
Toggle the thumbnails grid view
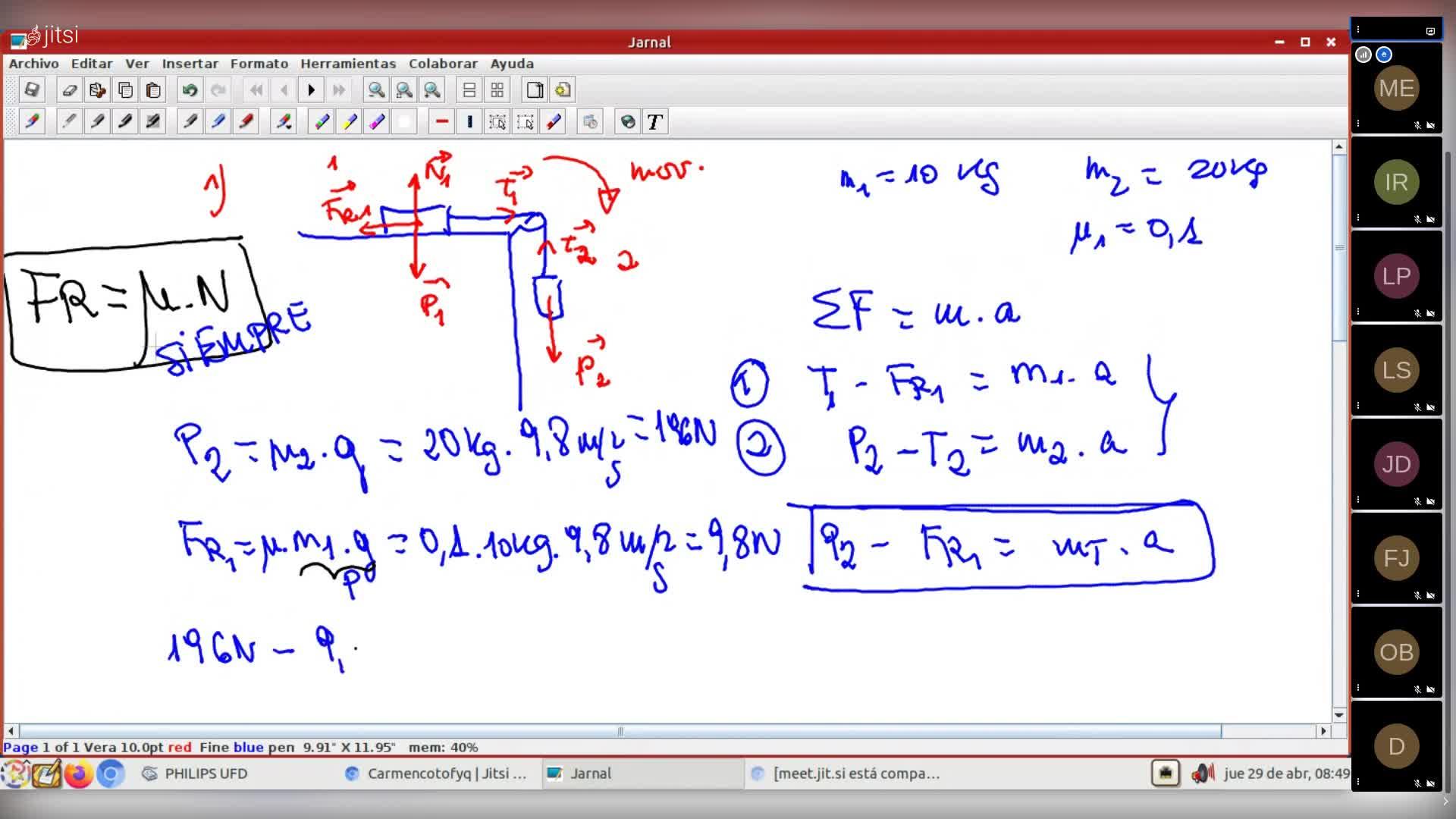[497, 90]
